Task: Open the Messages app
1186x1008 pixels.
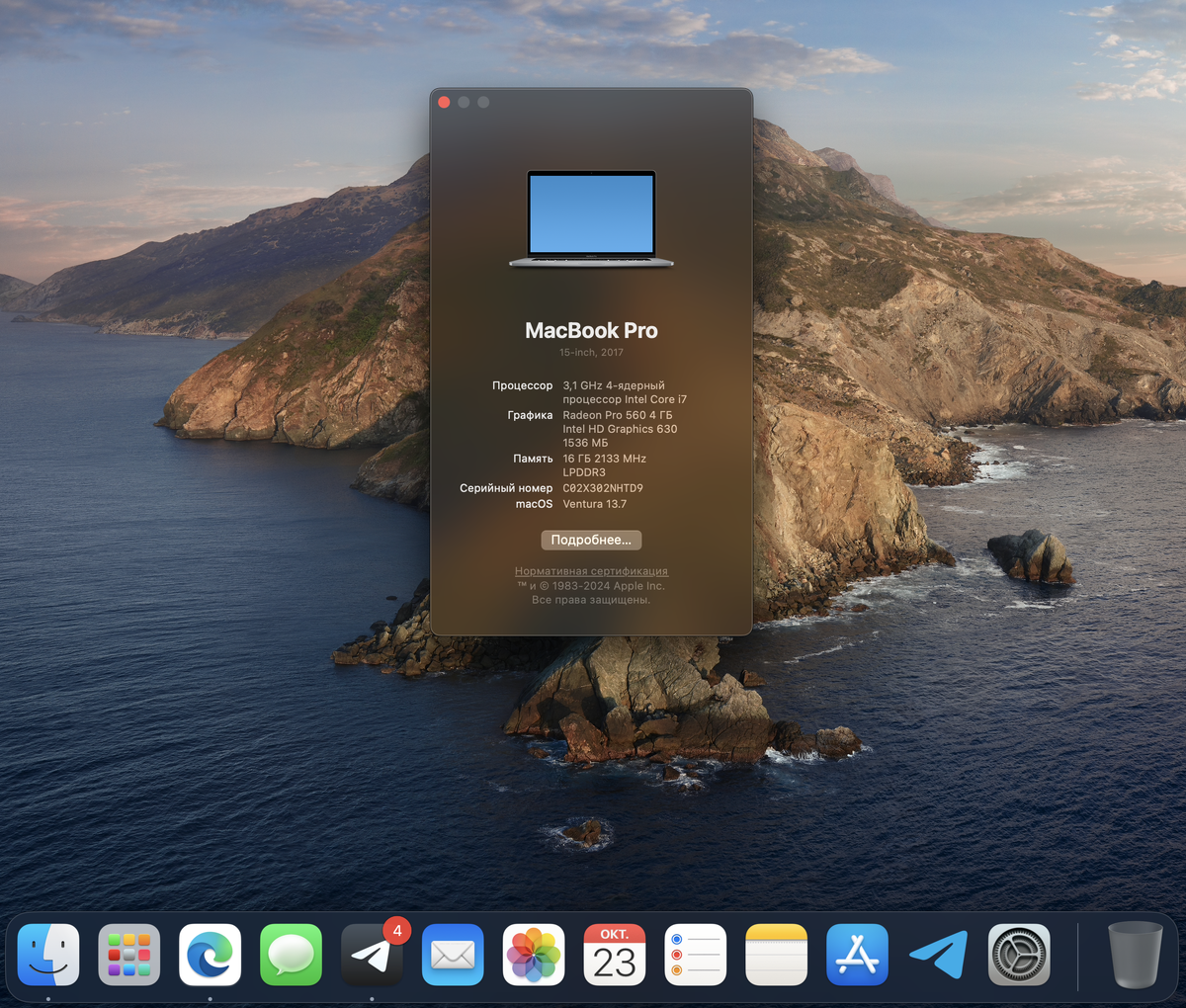Action: click(292, 955)
